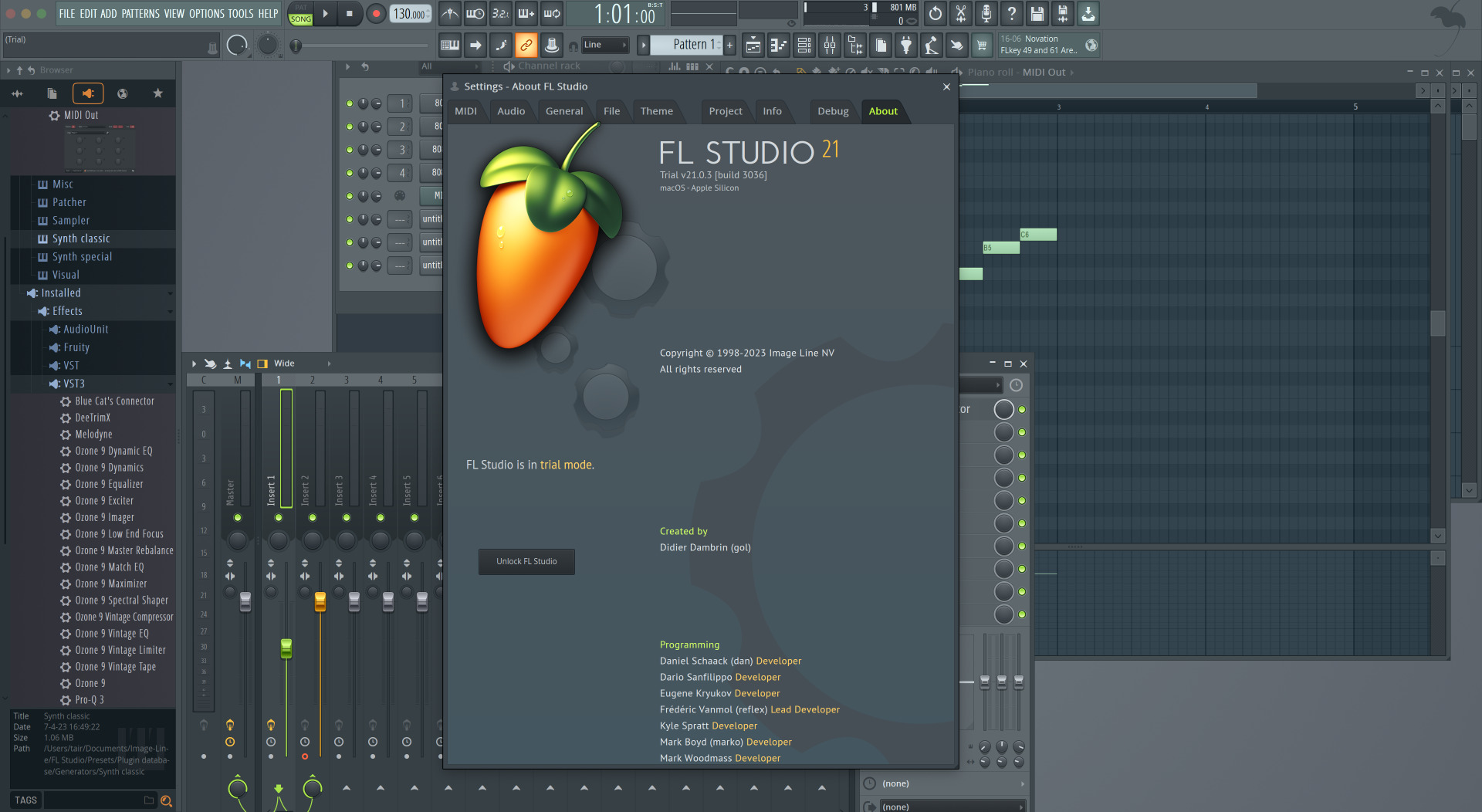Click the Save project floppy disk icon

pyautogui.click(x=1037, y=13)
